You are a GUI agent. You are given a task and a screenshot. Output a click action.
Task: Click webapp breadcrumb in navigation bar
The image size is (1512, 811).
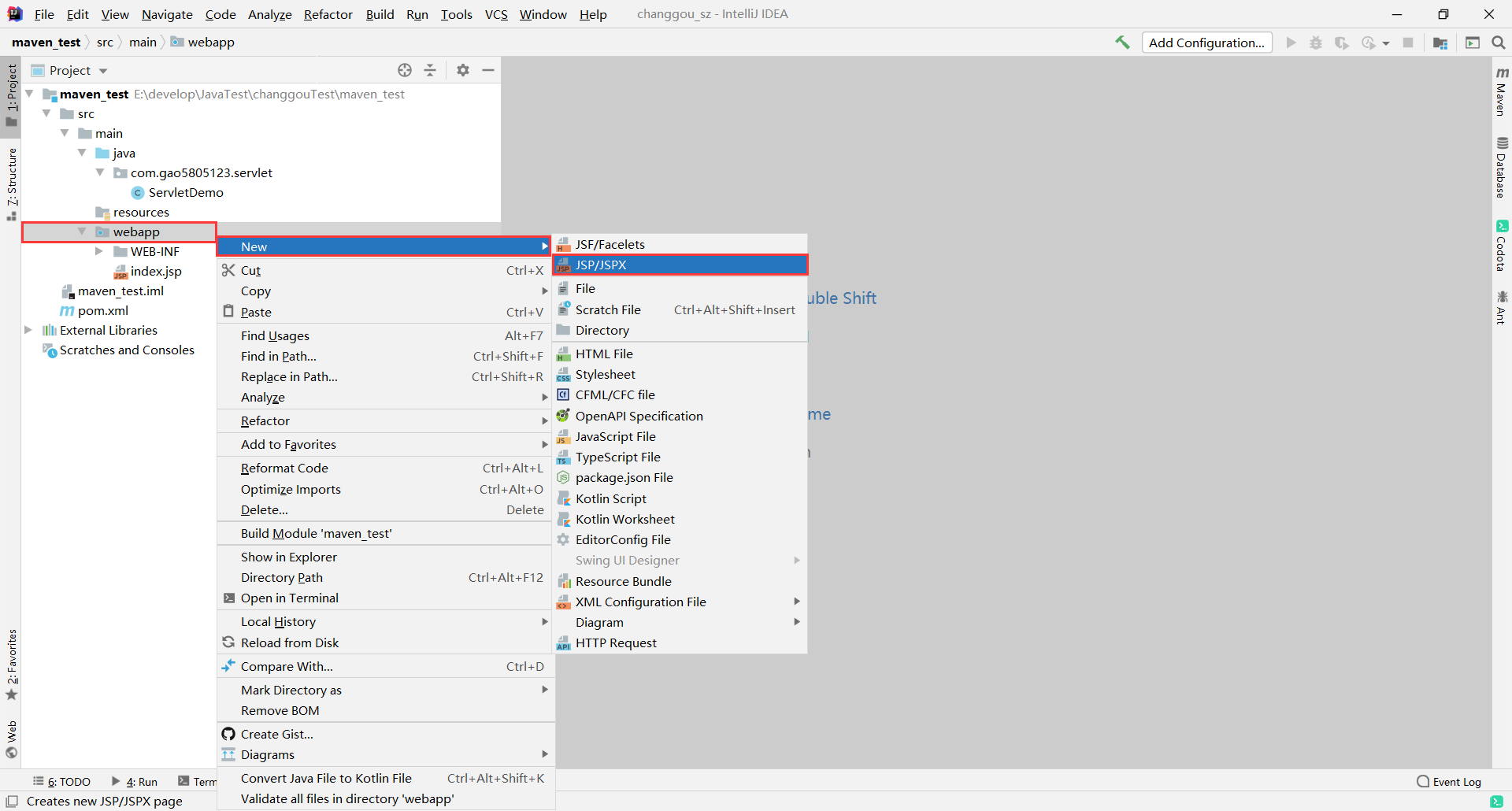click(202, 43)
